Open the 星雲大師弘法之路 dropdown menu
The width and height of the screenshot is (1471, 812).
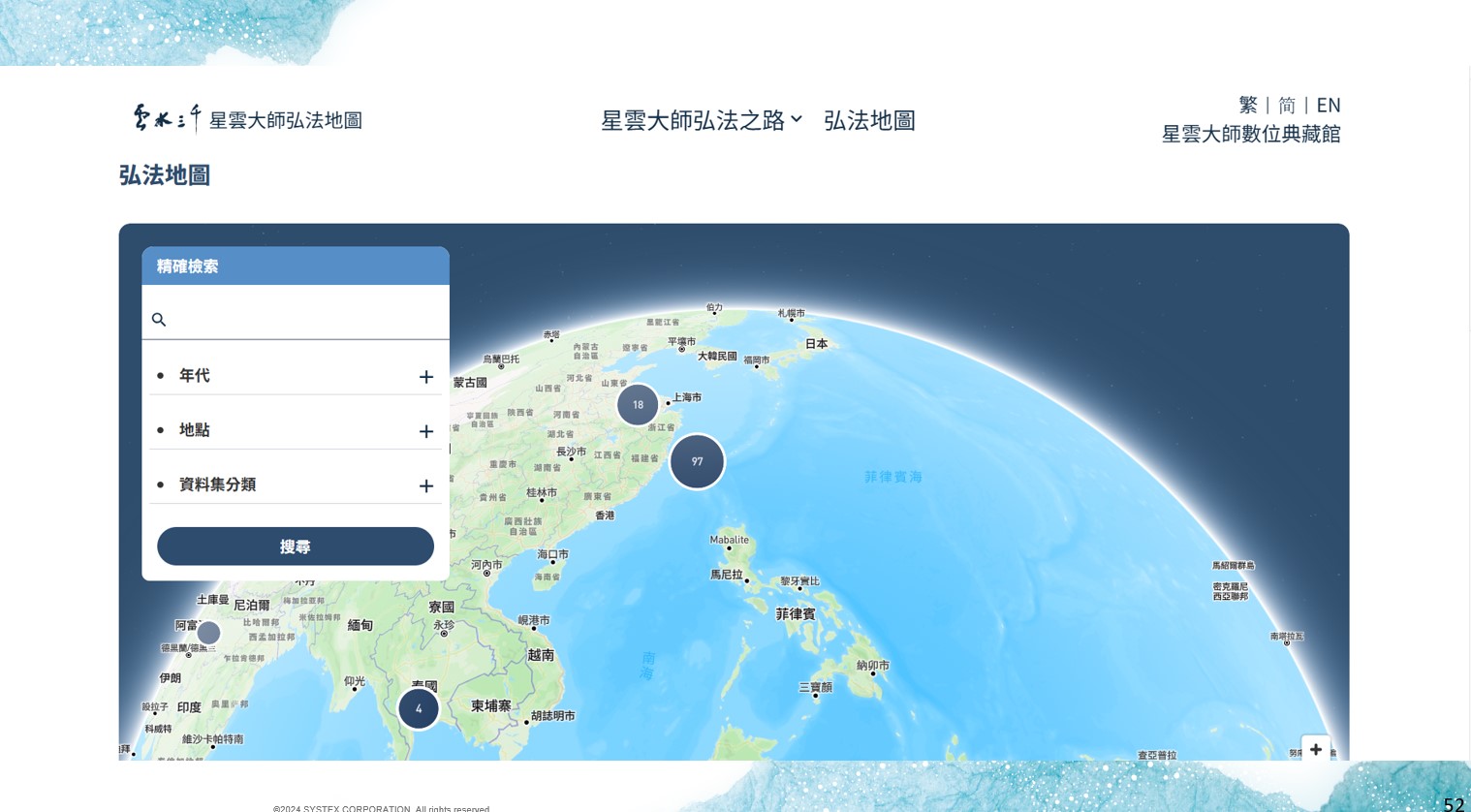pos(702,120)
